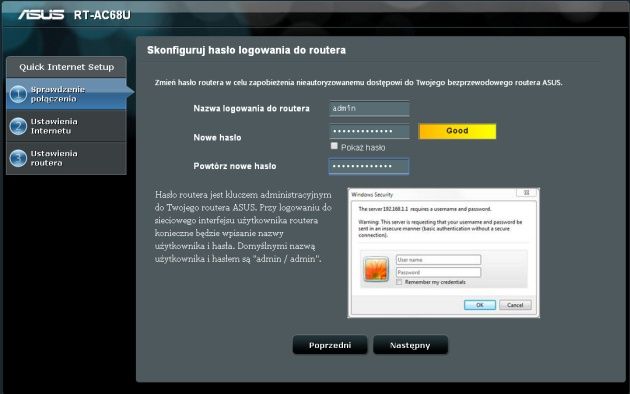The width and height of the screenshot is (630, 394).
Task: Click the Windows Security example image
Action: [x=444, y=253]
